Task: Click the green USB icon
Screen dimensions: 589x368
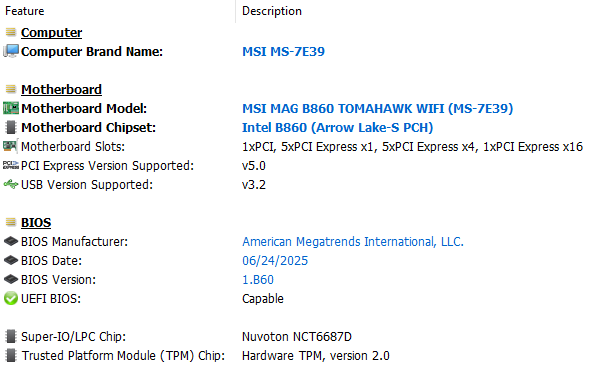Action: [x=11, y=184]
